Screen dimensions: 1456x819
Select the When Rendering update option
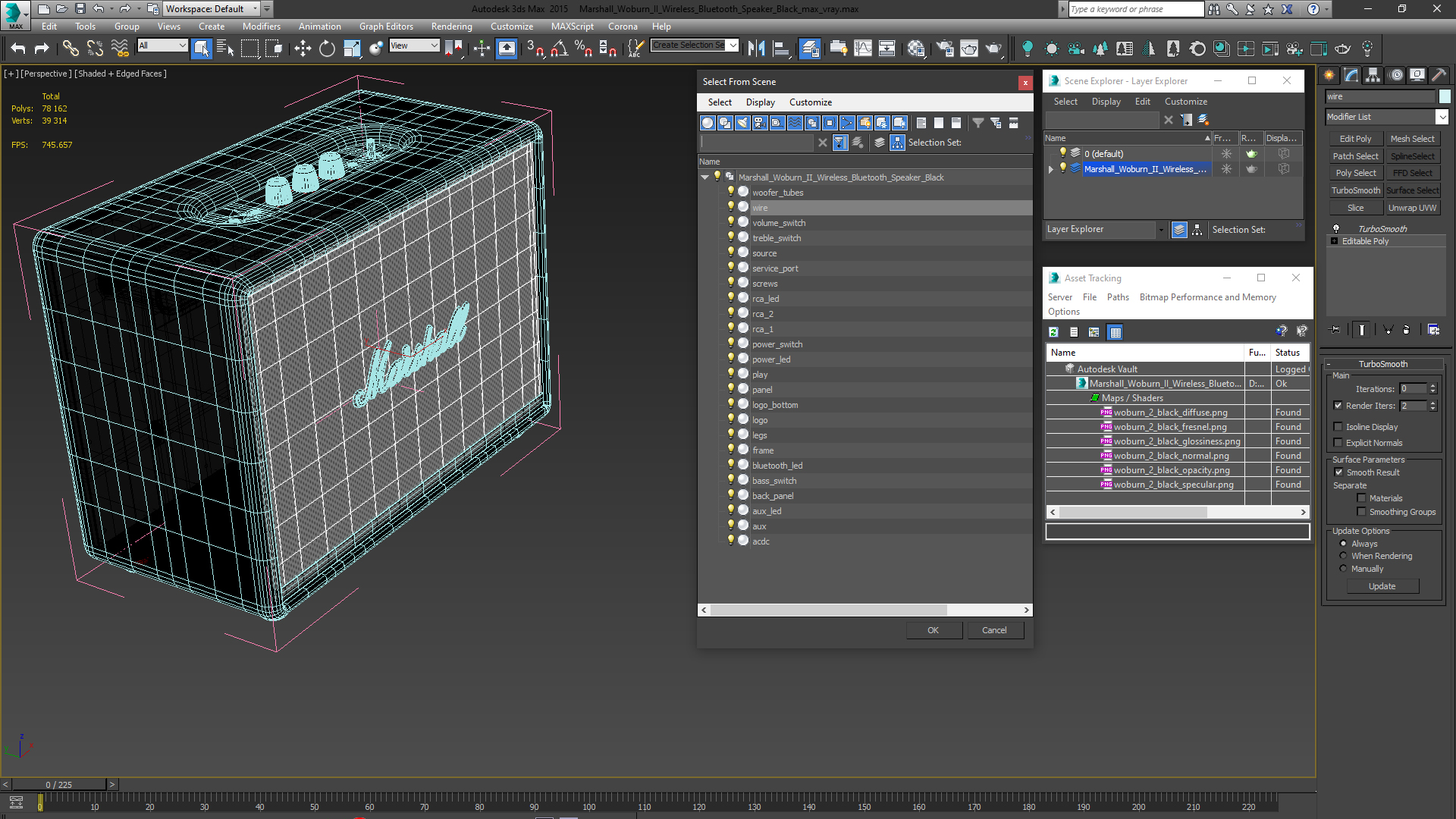[x=1343, y=556]
